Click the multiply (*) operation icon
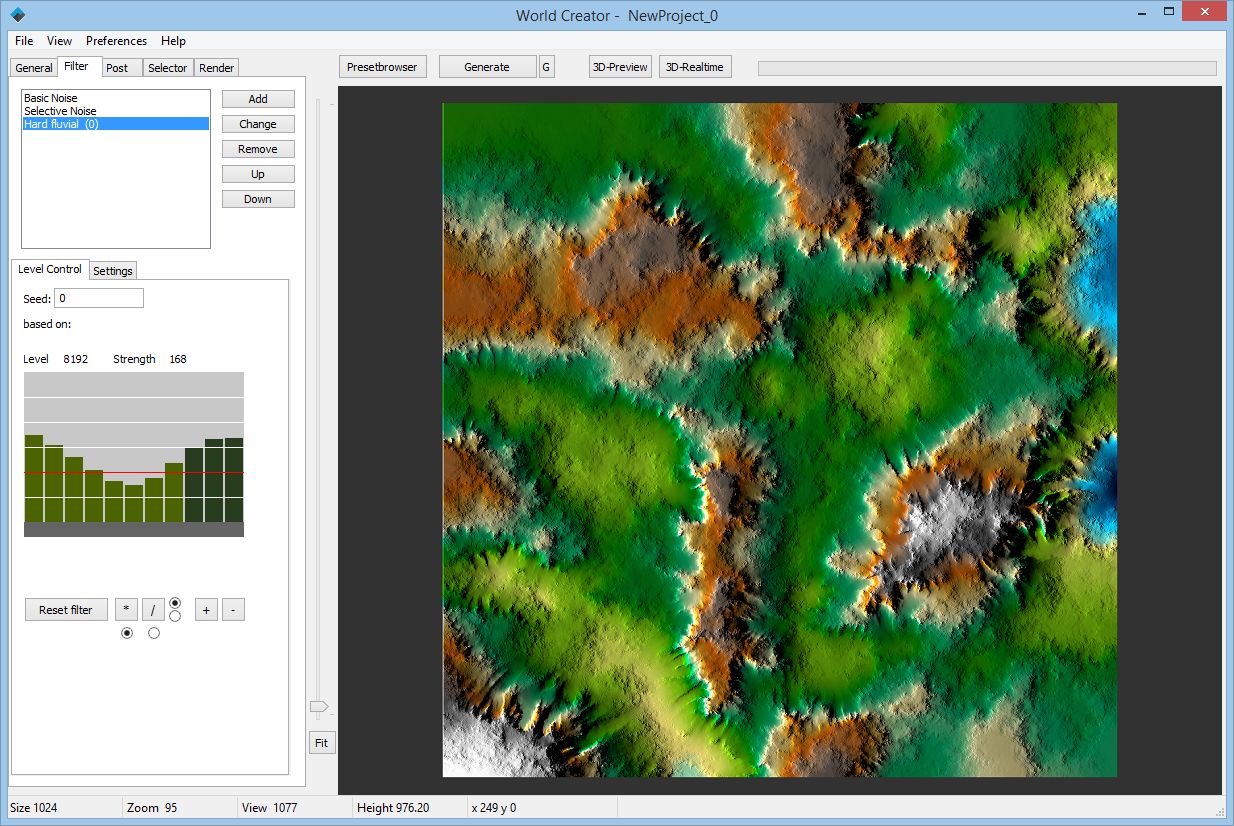This screenshot has width=1234, height=826. [x=126, y=609]
